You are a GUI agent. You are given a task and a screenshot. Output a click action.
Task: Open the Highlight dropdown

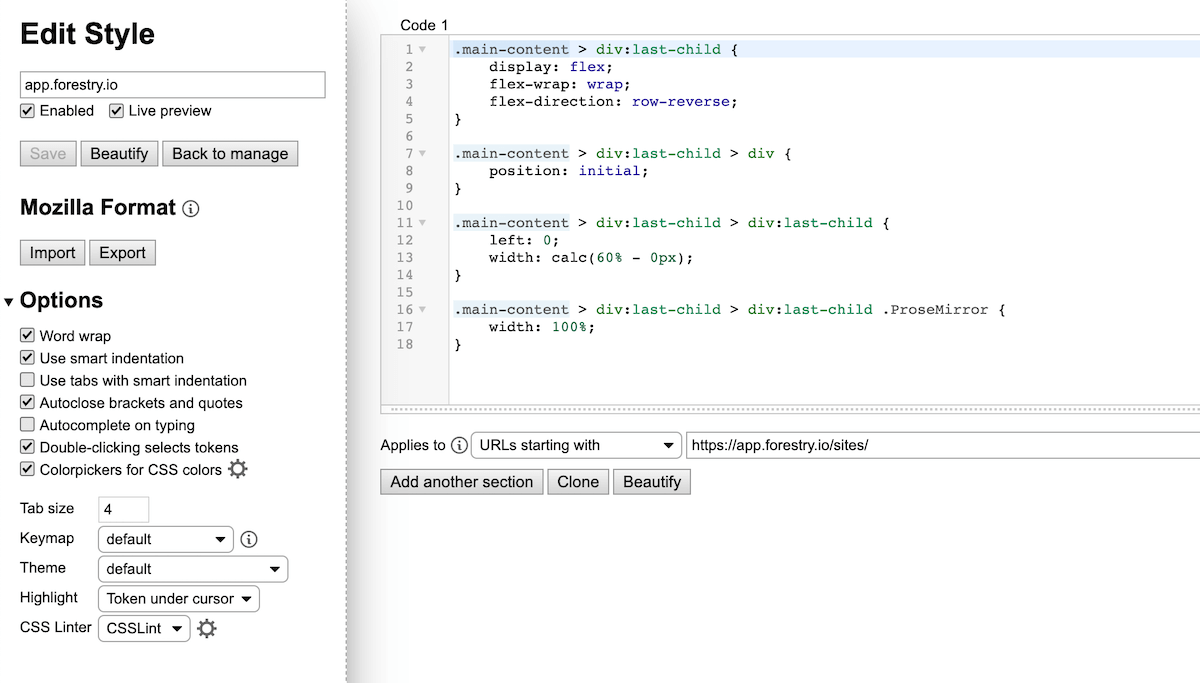pyautogui.click(x=179, y=599)
